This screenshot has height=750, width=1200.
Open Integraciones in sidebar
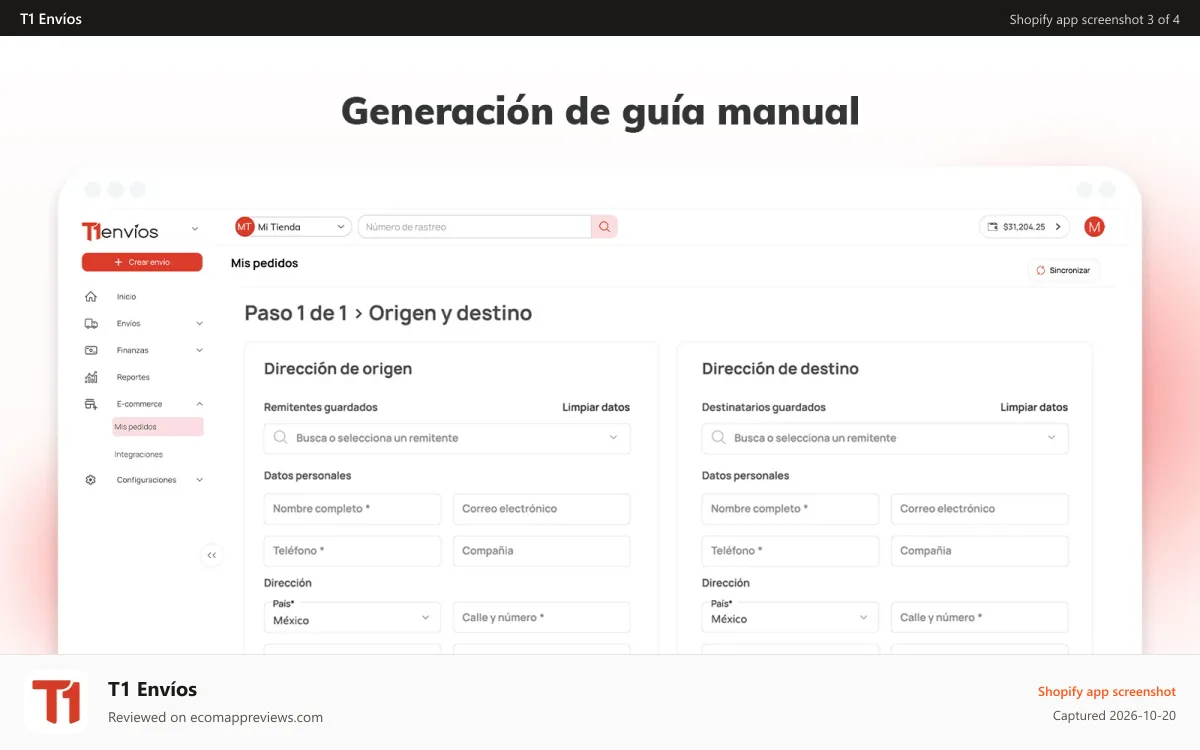138,455
